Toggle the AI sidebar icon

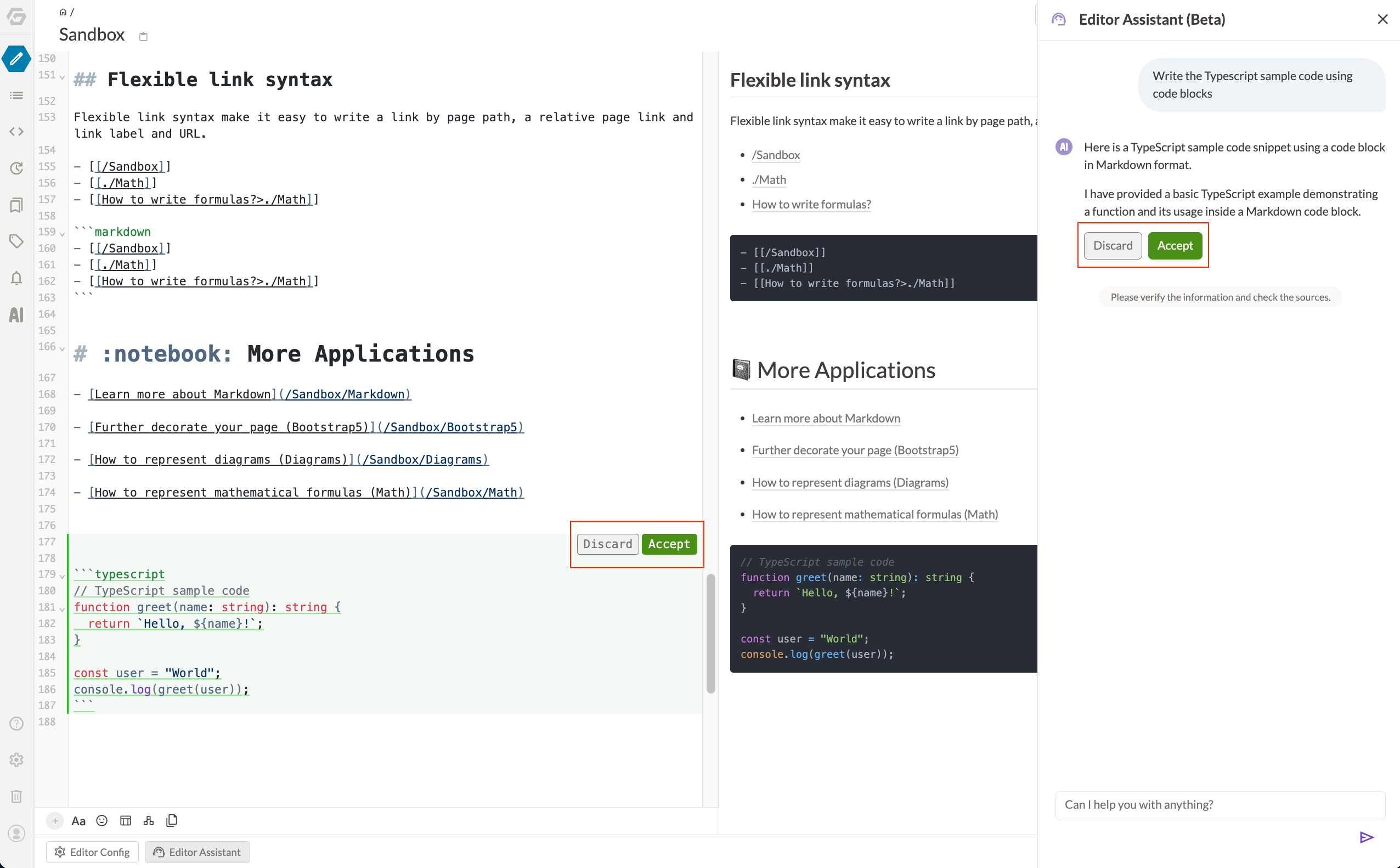[x=16, y=314]
